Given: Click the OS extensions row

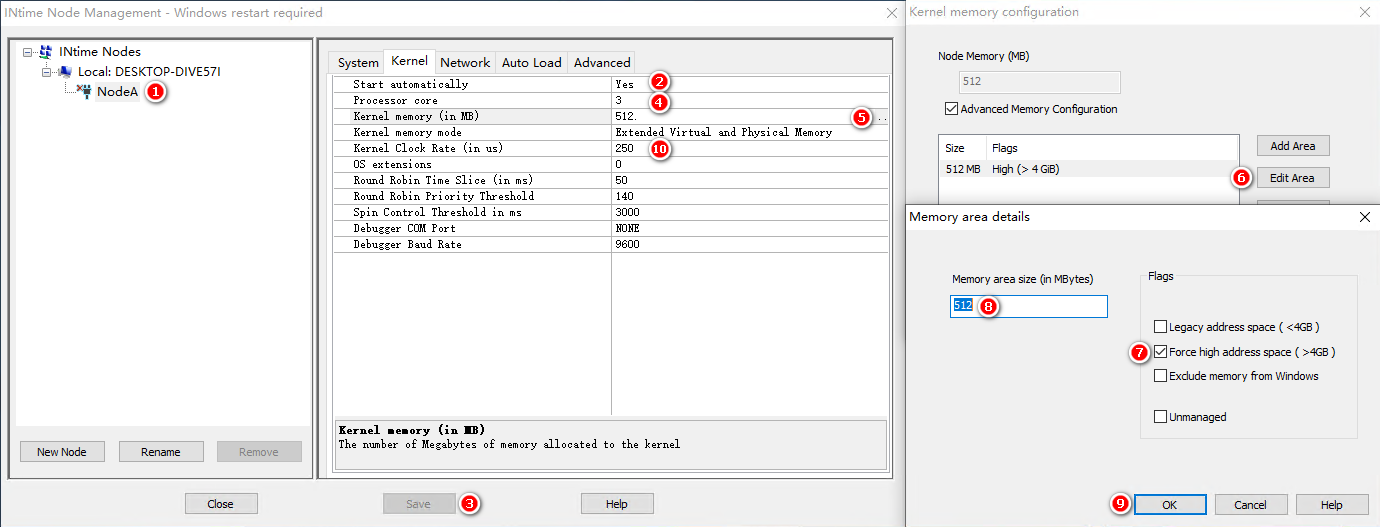Looking at the screenshot, I should (x=611, y=165).
